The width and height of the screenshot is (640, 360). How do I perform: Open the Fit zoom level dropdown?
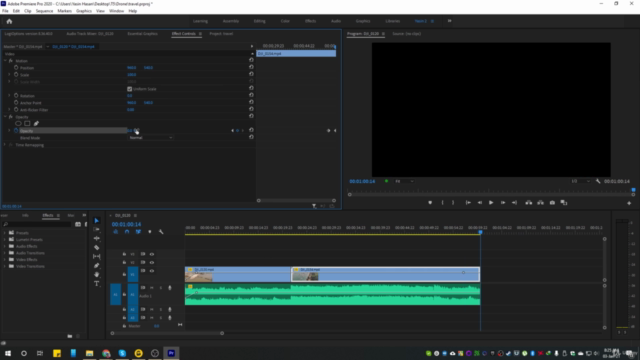pos(404,181)
